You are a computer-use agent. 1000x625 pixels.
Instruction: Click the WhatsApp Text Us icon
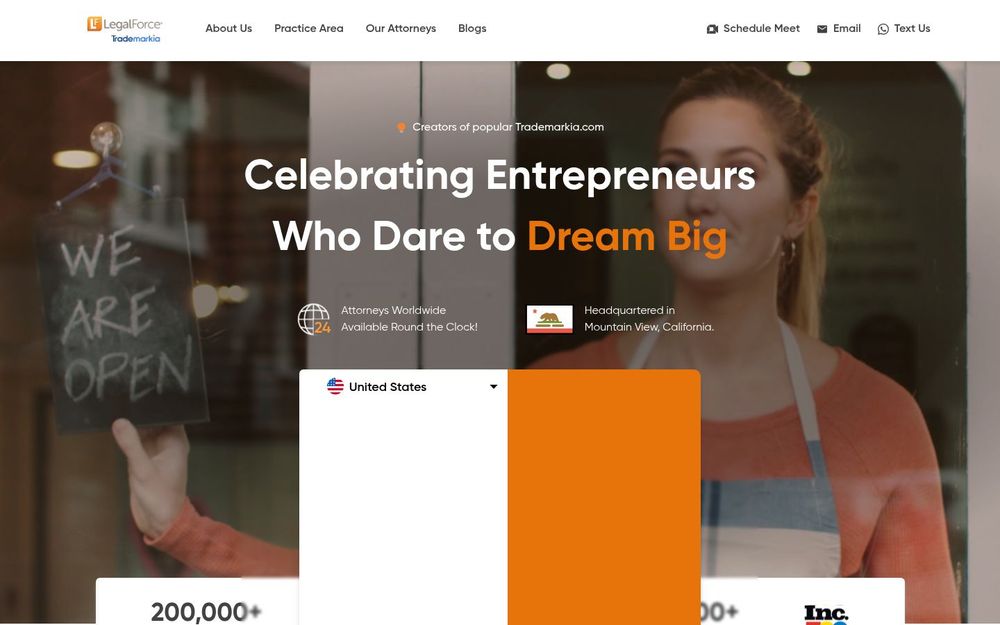click(883, 29)
